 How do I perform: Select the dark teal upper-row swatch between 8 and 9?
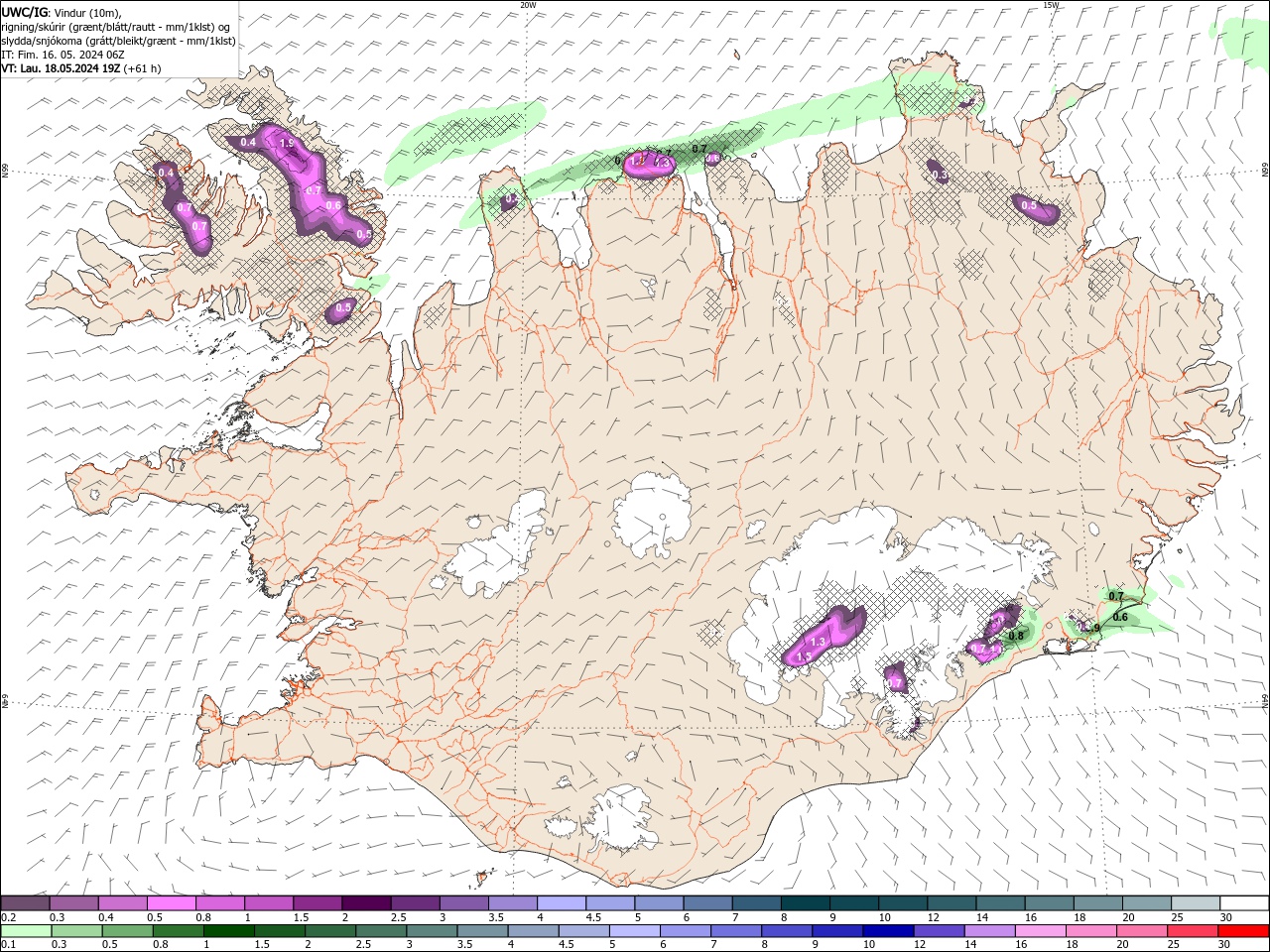pyautogui.click(x=805, y=903)
